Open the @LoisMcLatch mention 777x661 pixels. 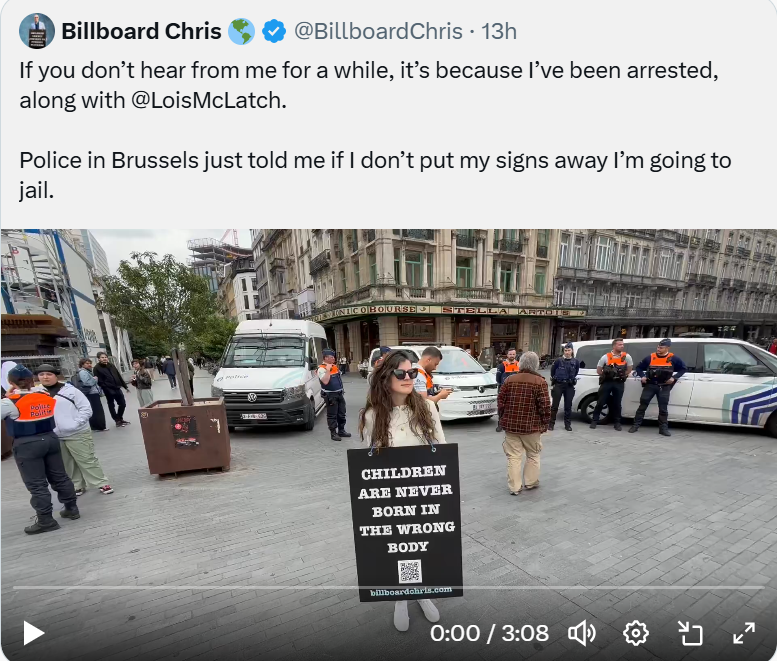[209, 101]
